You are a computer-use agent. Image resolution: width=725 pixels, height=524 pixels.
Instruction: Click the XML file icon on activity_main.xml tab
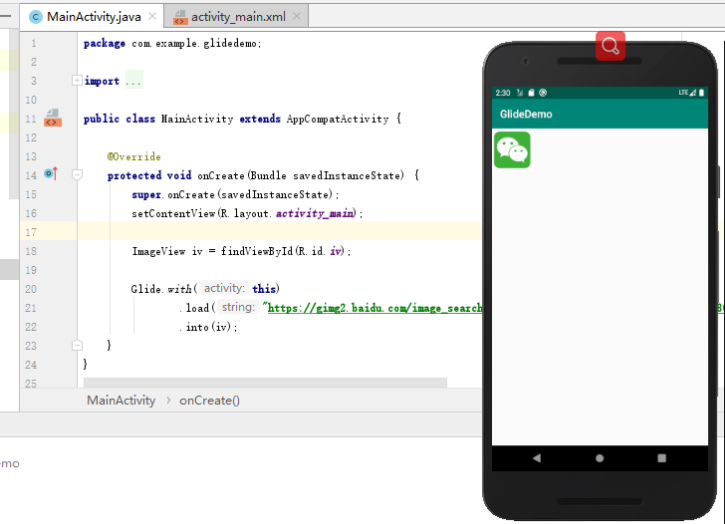[x=180, y=18]
